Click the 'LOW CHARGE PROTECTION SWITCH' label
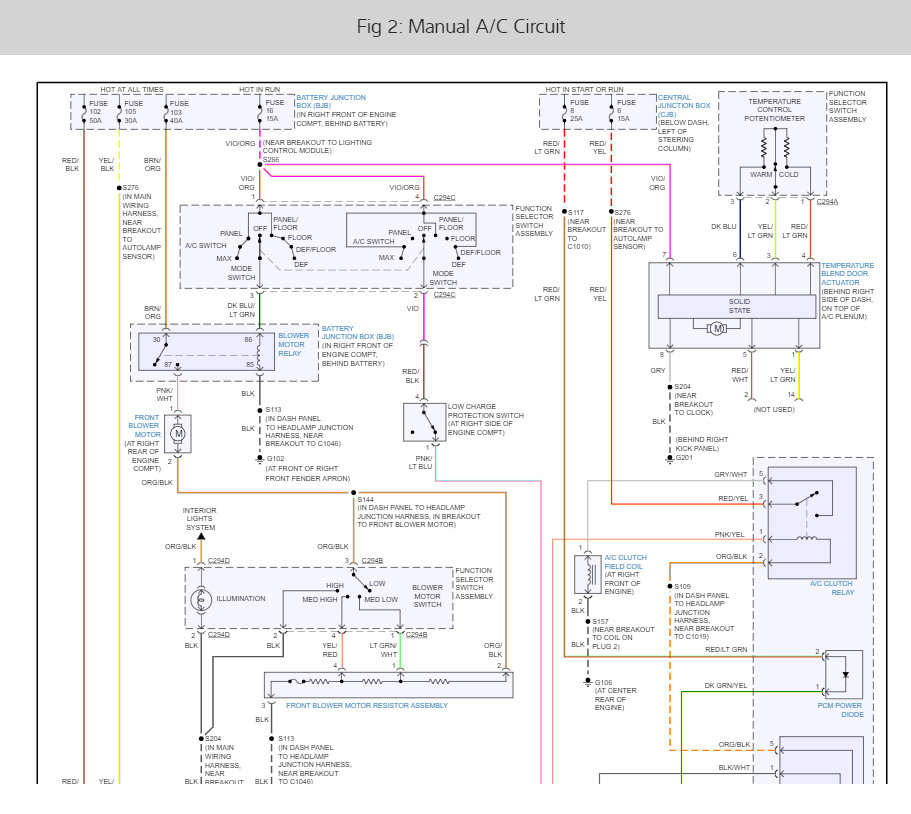This screenshot has height=814, width=911. click(x=485, y=411)
